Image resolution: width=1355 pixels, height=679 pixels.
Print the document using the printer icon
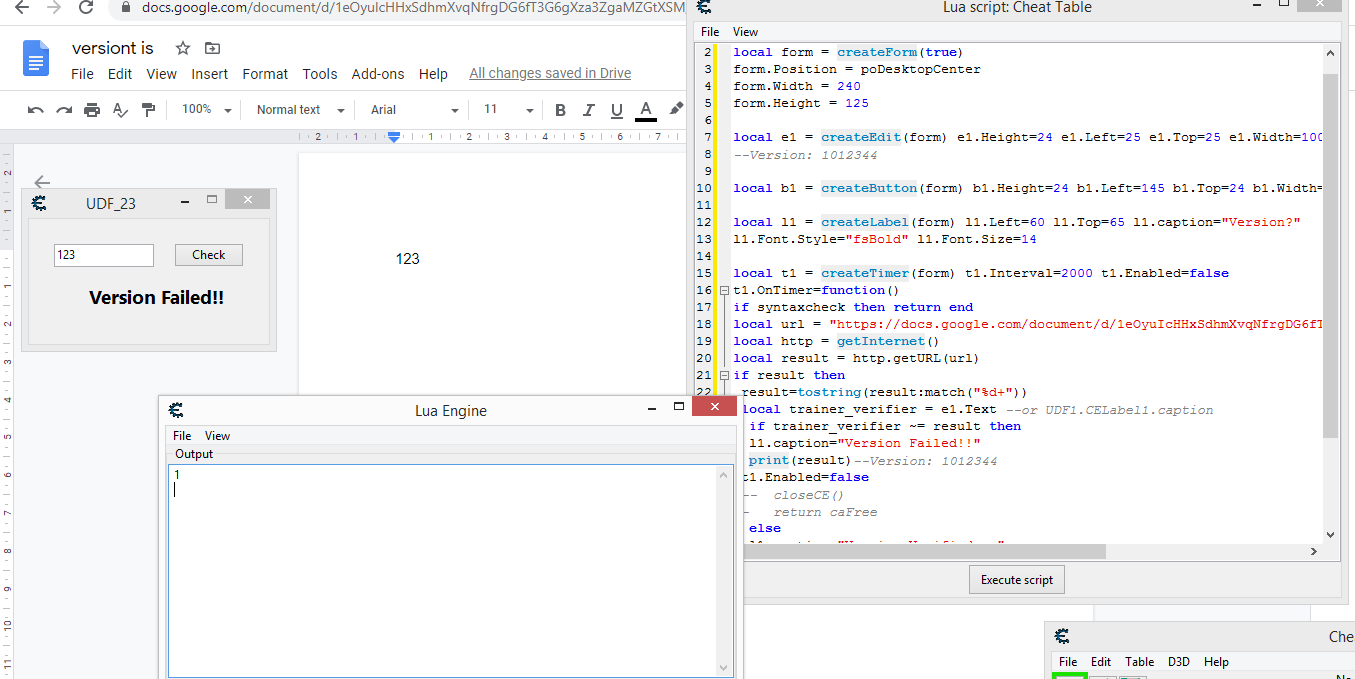point(92,110)
